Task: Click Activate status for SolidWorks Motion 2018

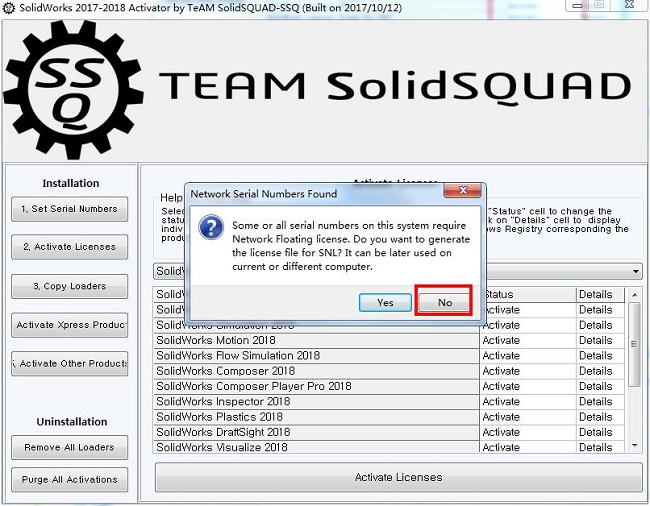Action: (528, 341)
